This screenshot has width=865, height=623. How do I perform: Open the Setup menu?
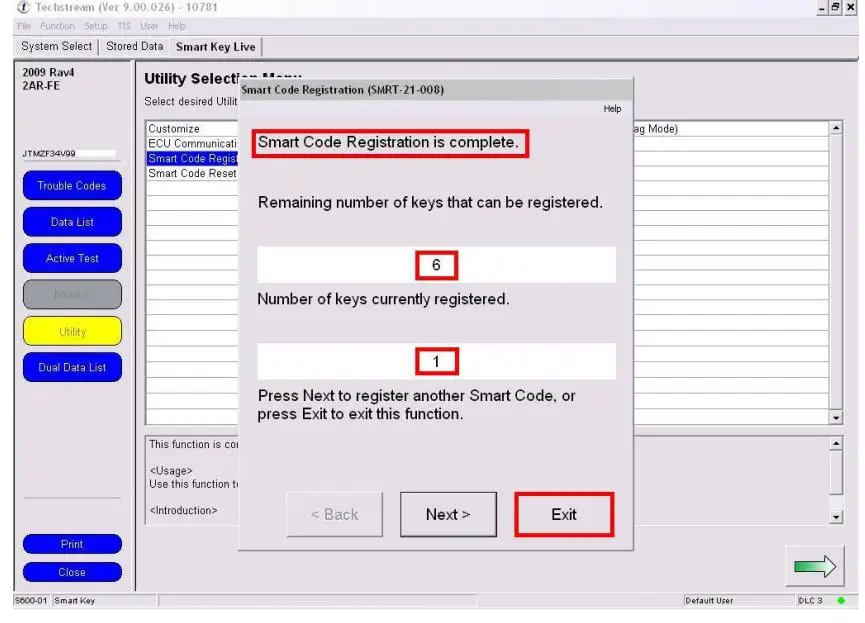click(95, 26)
